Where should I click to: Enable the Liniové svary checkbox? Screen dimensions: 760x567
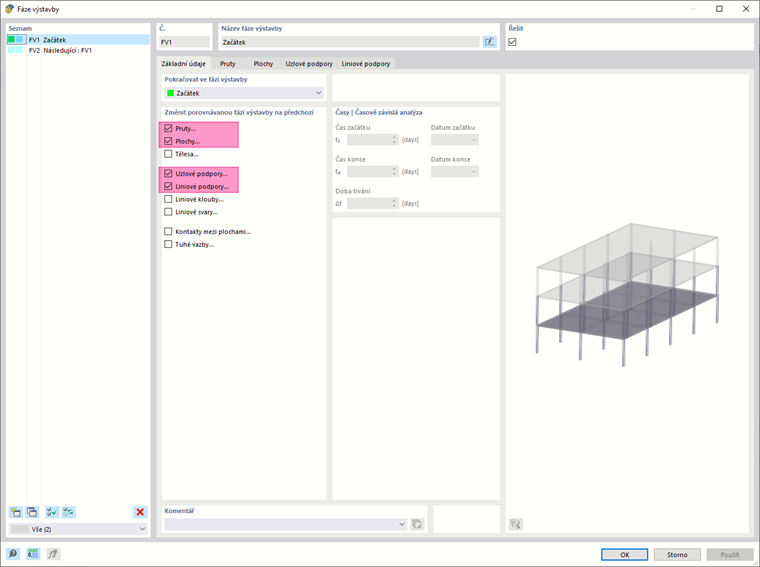(x=168, y=212)
